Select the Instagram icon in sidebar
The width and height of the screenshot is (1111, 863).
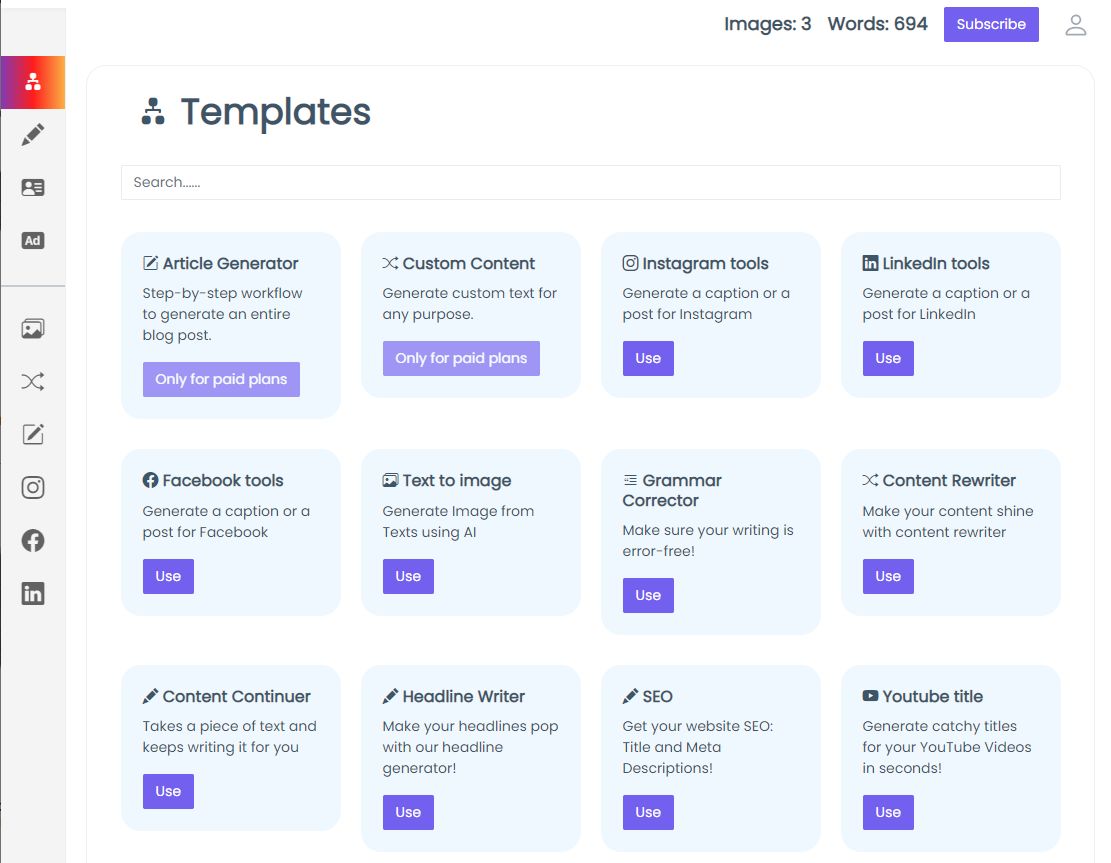(33, 487)
